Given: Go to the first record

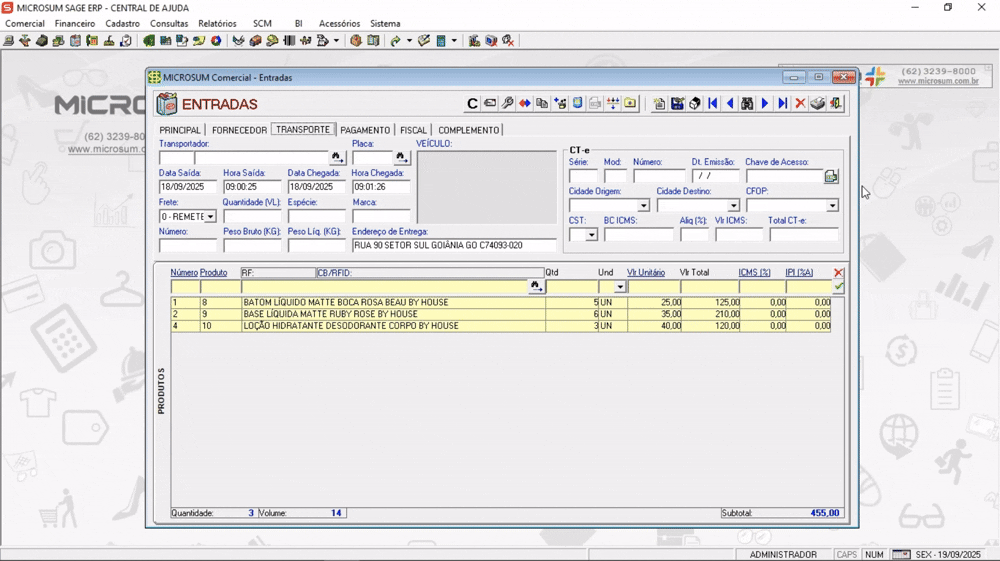Looking at the screenshot, I should [x=712, y=103].
